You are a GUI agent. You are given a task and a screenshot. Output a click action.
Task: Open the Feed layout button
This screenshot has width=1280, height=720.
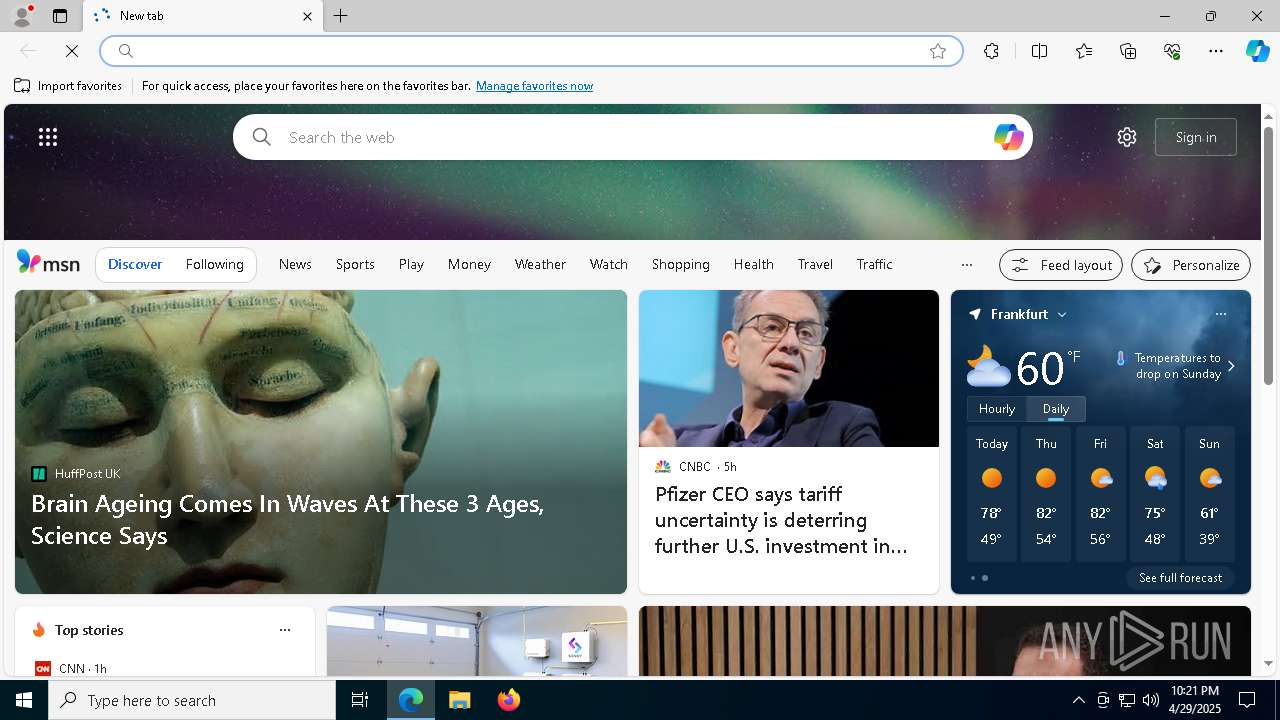[x=1061, y=265]
